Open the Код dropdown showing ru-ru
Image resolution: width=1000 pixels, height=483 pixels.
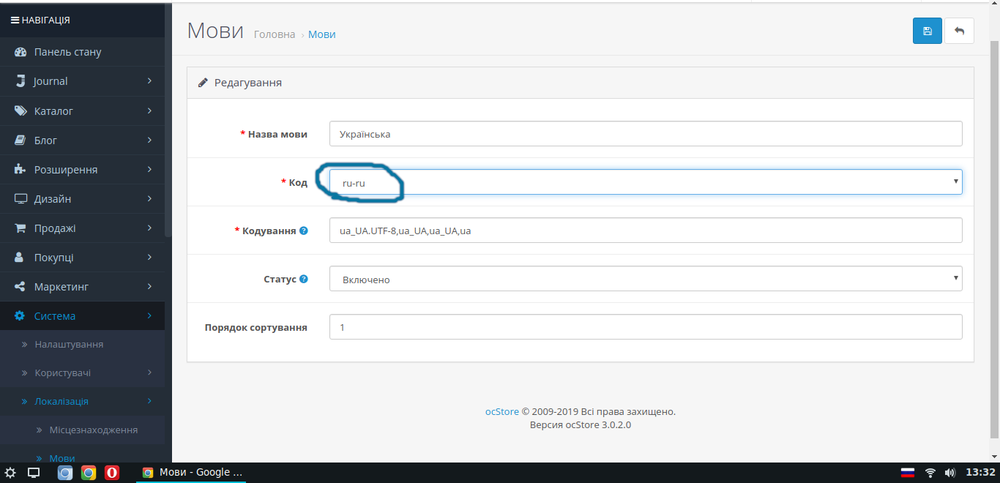(645, 182)
